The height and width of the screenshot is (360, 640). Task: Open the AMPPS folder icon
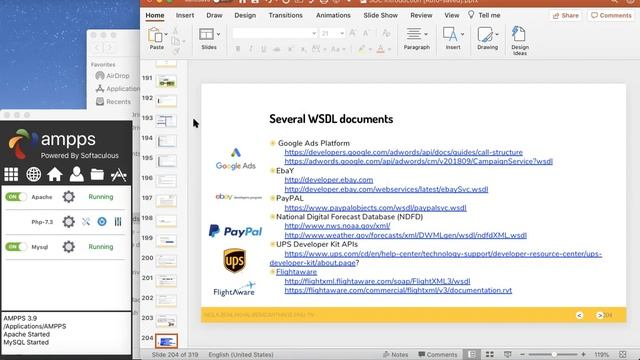(x=97, y=174)
